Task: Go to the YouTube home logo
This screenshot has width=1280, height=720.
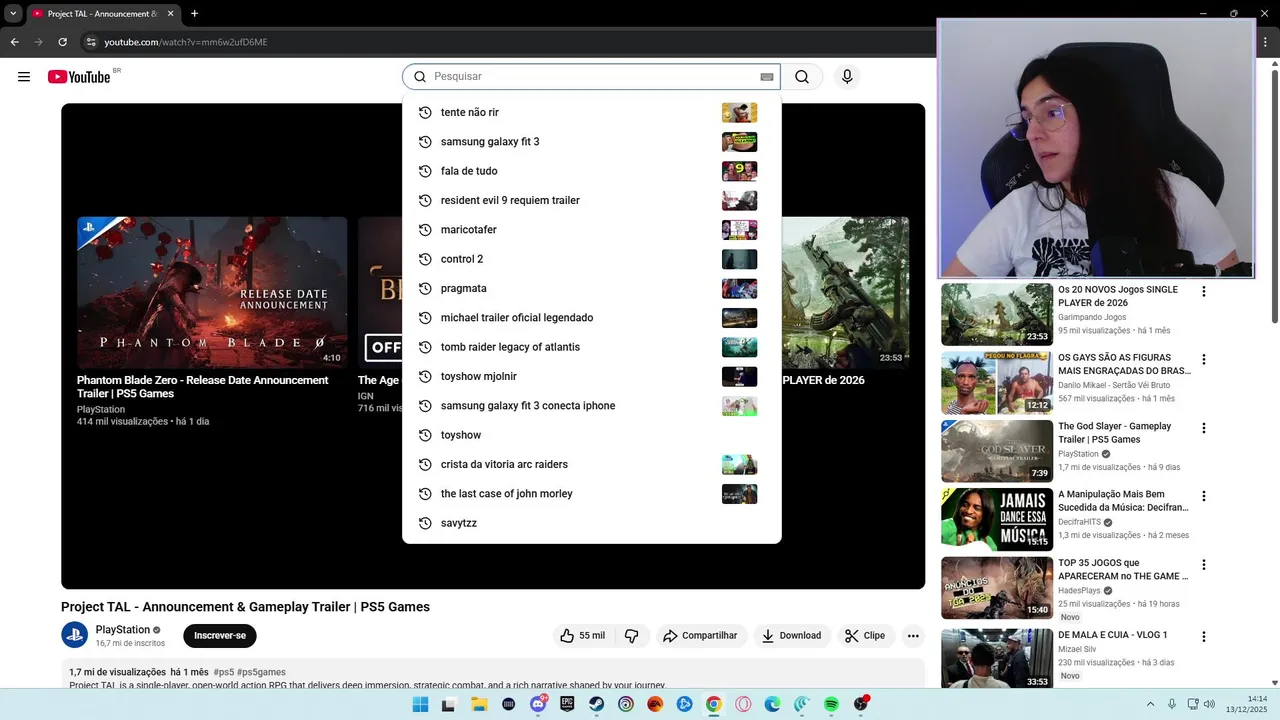Action: [x=79, y=77]
